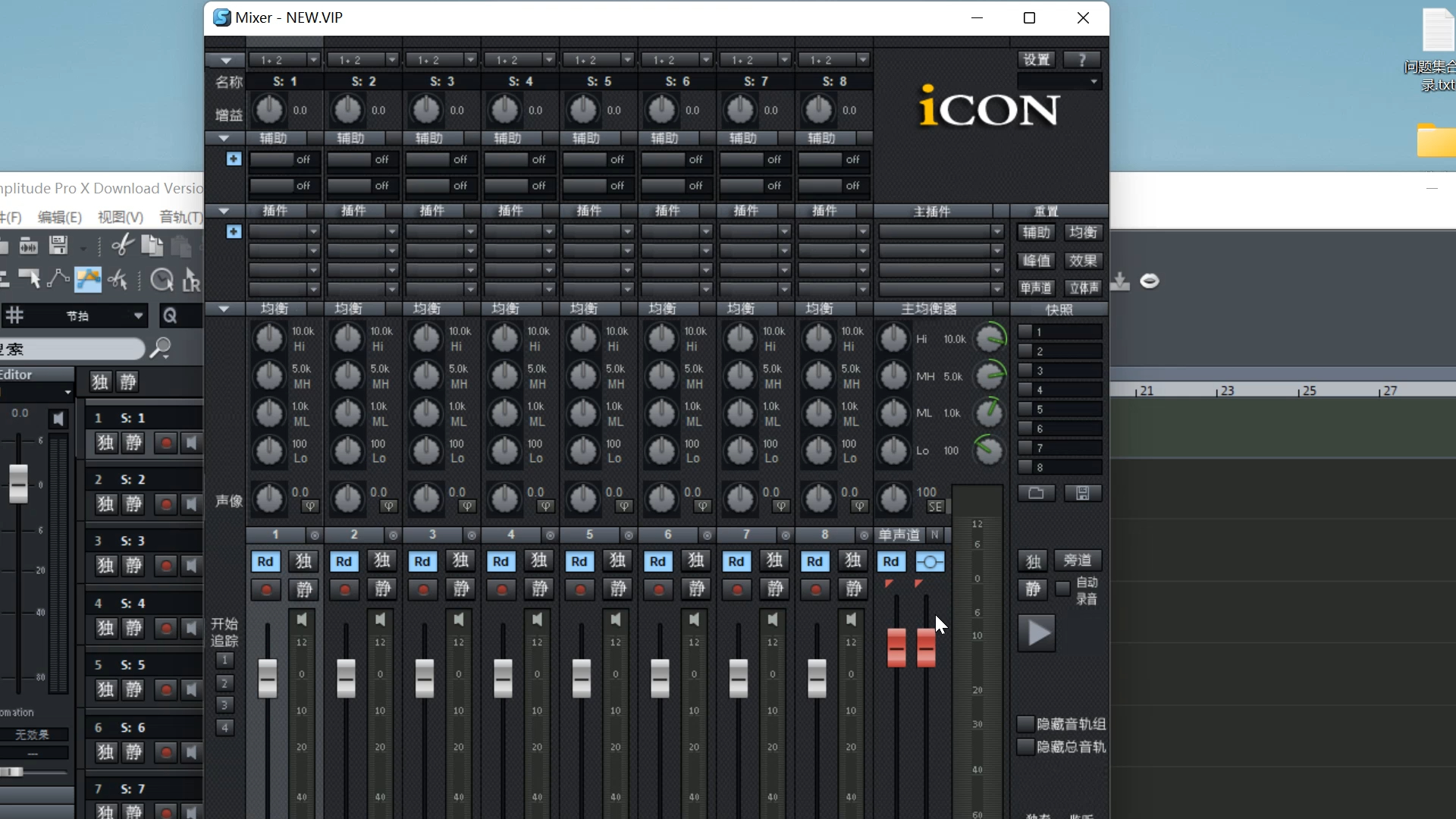
Task: Open the first master plugin slot dropdown
Action: coord(997,231)
